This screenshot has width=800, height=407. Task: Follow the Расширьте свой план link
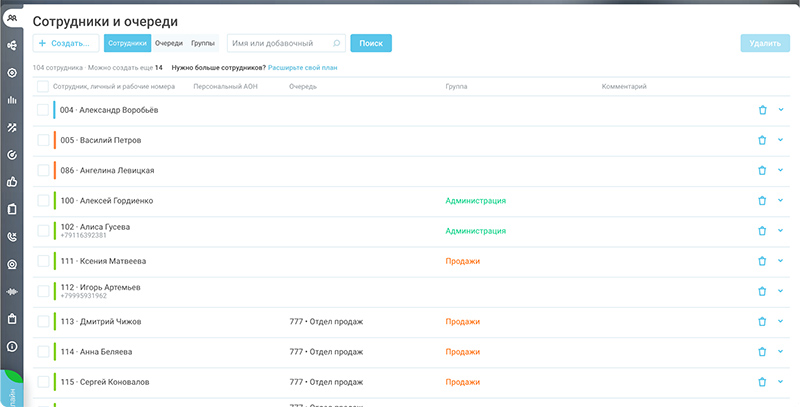coord(304,68)
